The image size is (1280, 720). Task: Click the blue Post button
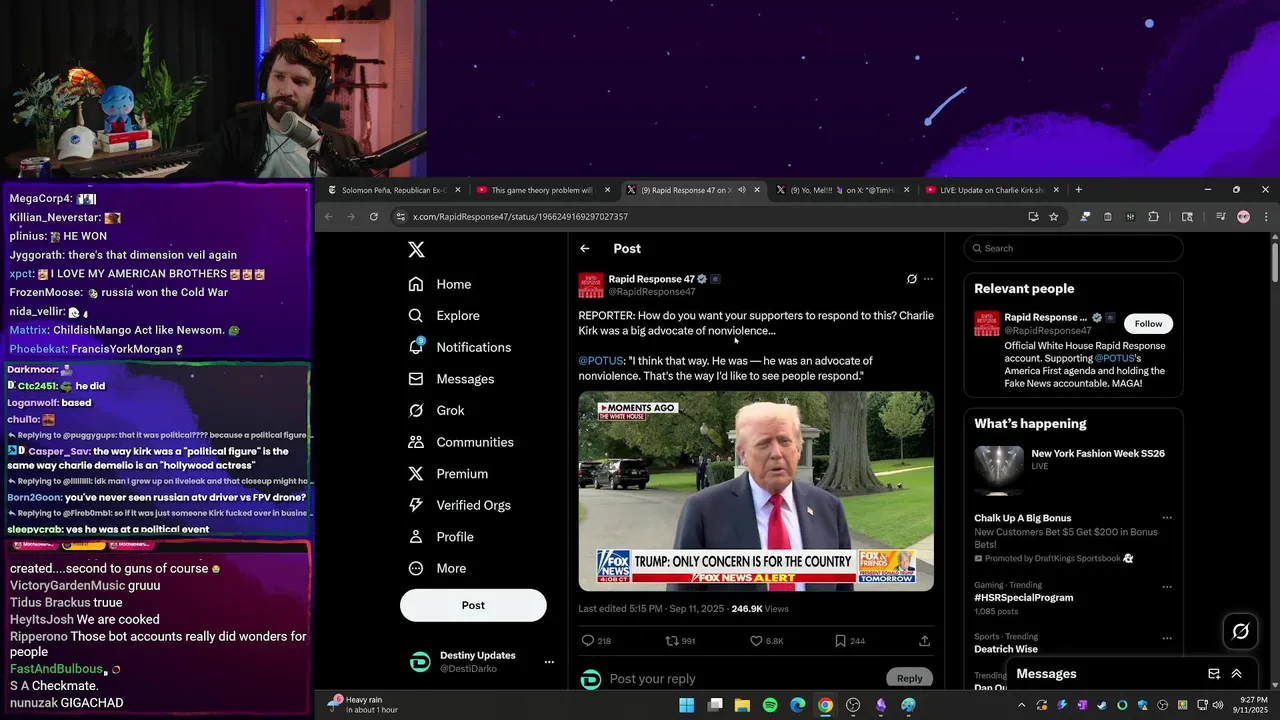click(473, 605)
